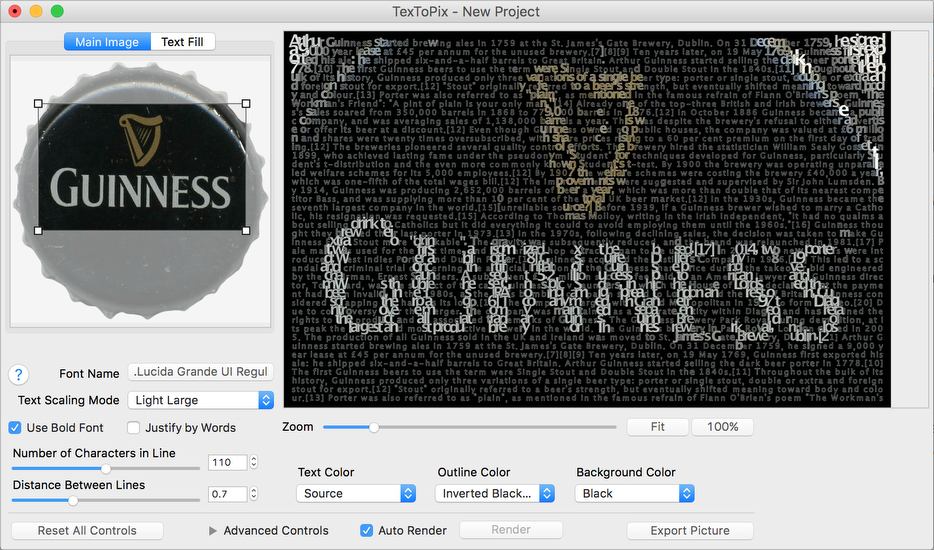Switch to the Text Fill tab
This screenshot has width=934, height=550.
[x=182, y=42]
